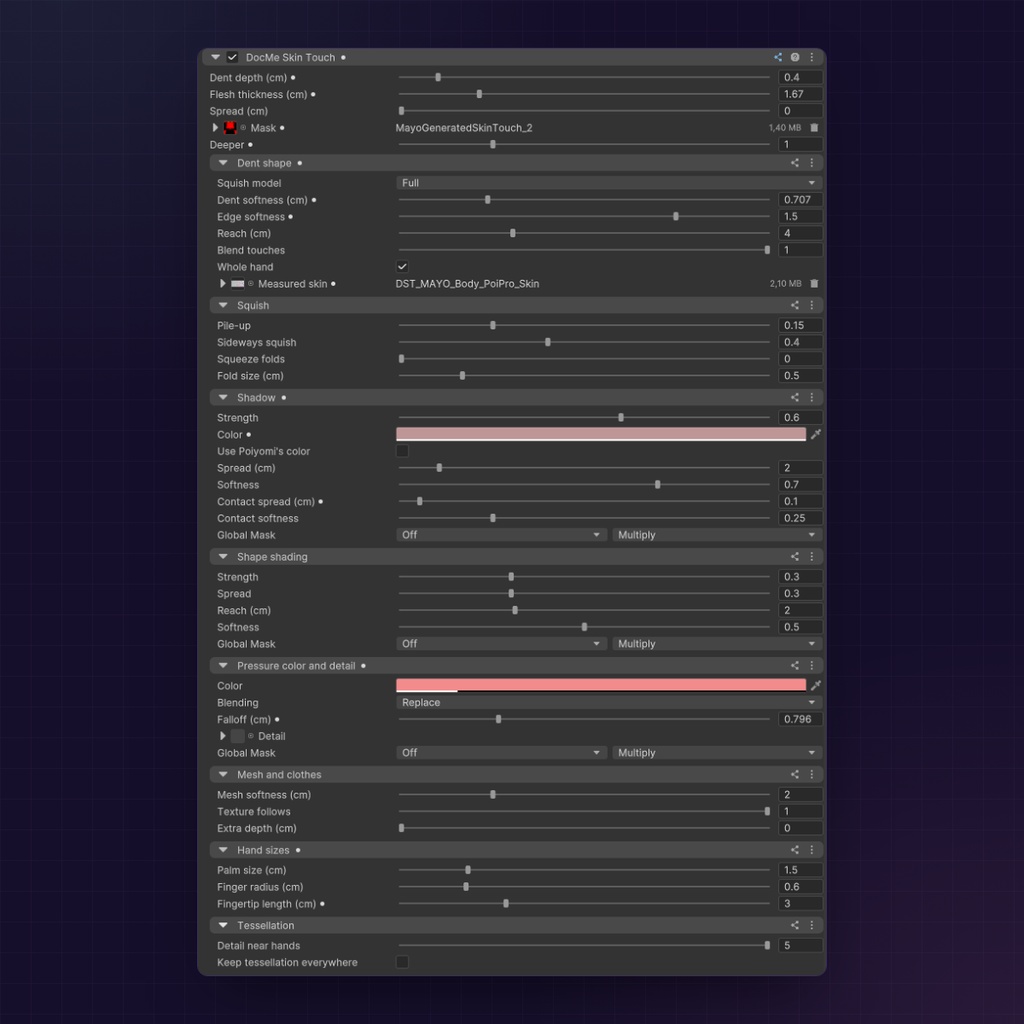Click the share icon in DocMe Skin Touch header

778,57
